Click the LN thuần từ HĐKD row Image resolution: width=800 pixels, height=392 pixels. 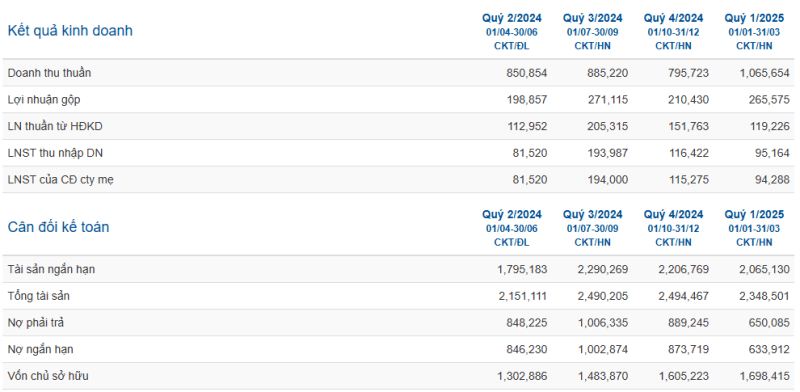pos(398,126)
